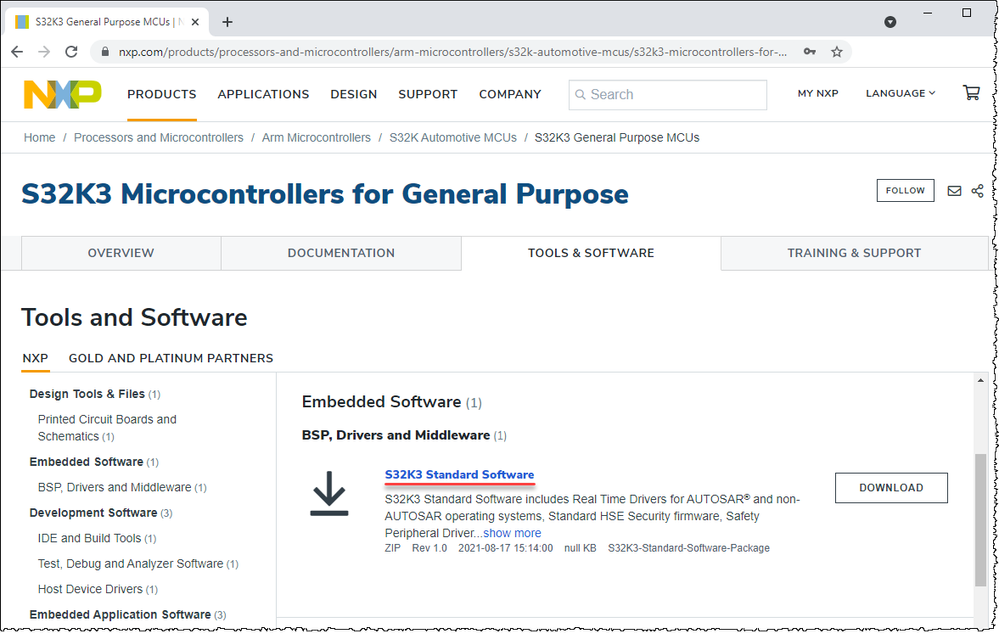
Task: Expand the description with show more
Action: pos(512,533)
